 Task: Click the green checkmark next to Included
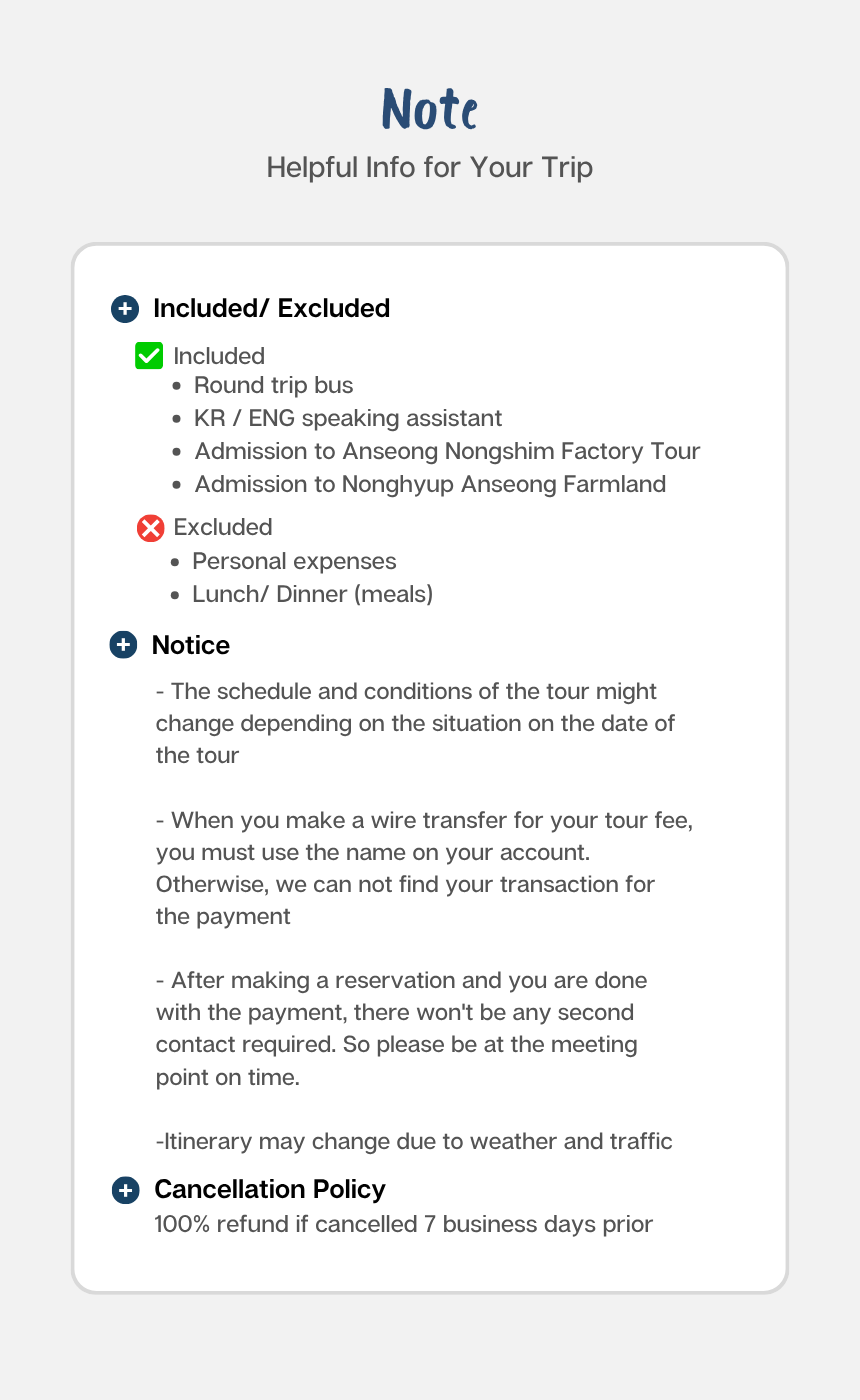[149, 355]
